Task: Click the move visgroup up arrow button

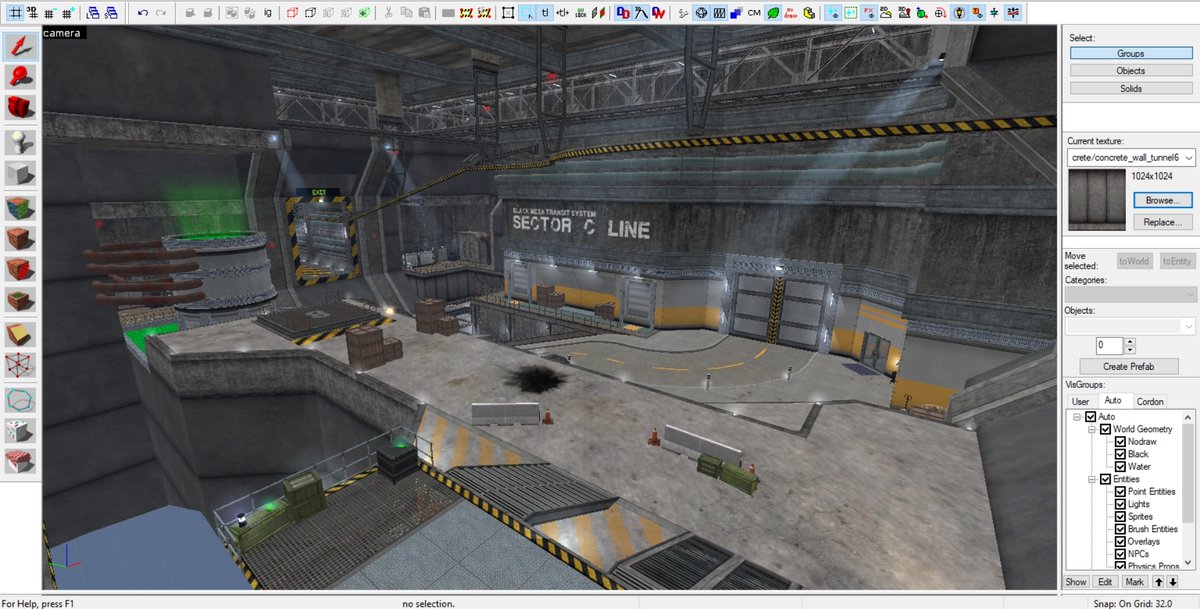Action: [x=1159, y=581]
